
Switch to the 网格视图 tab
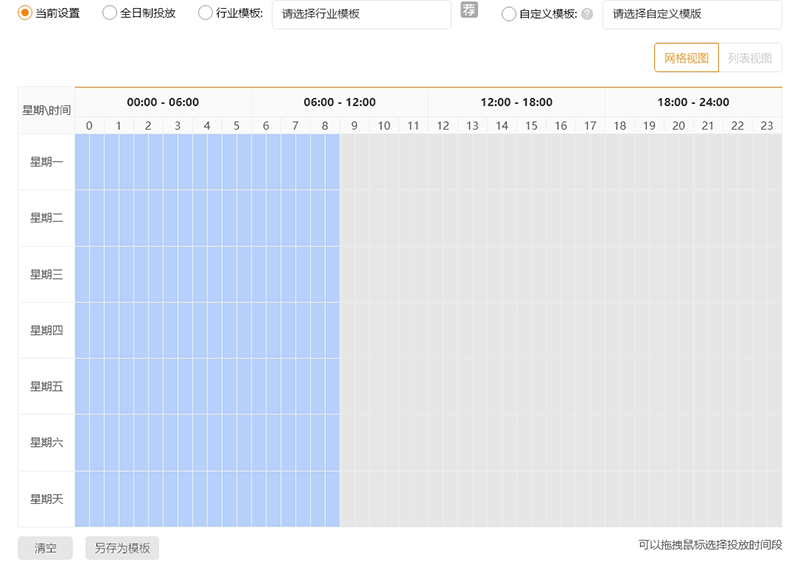(686, 58)
